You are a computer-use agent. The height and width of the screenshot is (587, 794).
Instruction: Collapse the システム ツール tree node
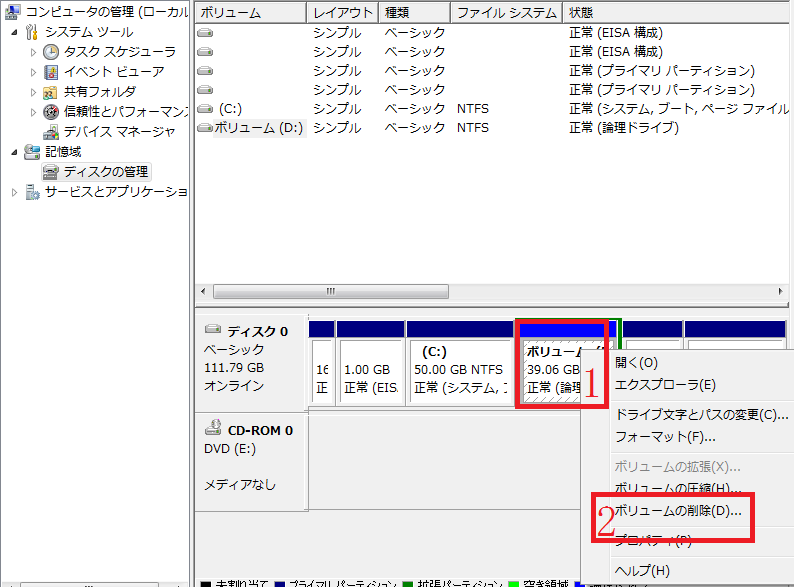(x=14, y=32)
